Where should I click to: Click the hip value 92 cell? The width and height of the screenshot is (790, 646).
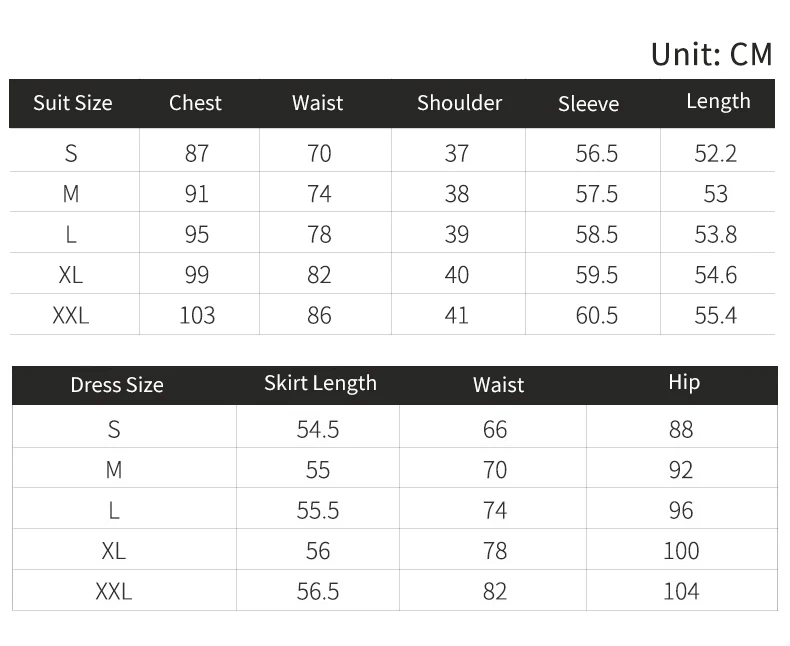681,470
